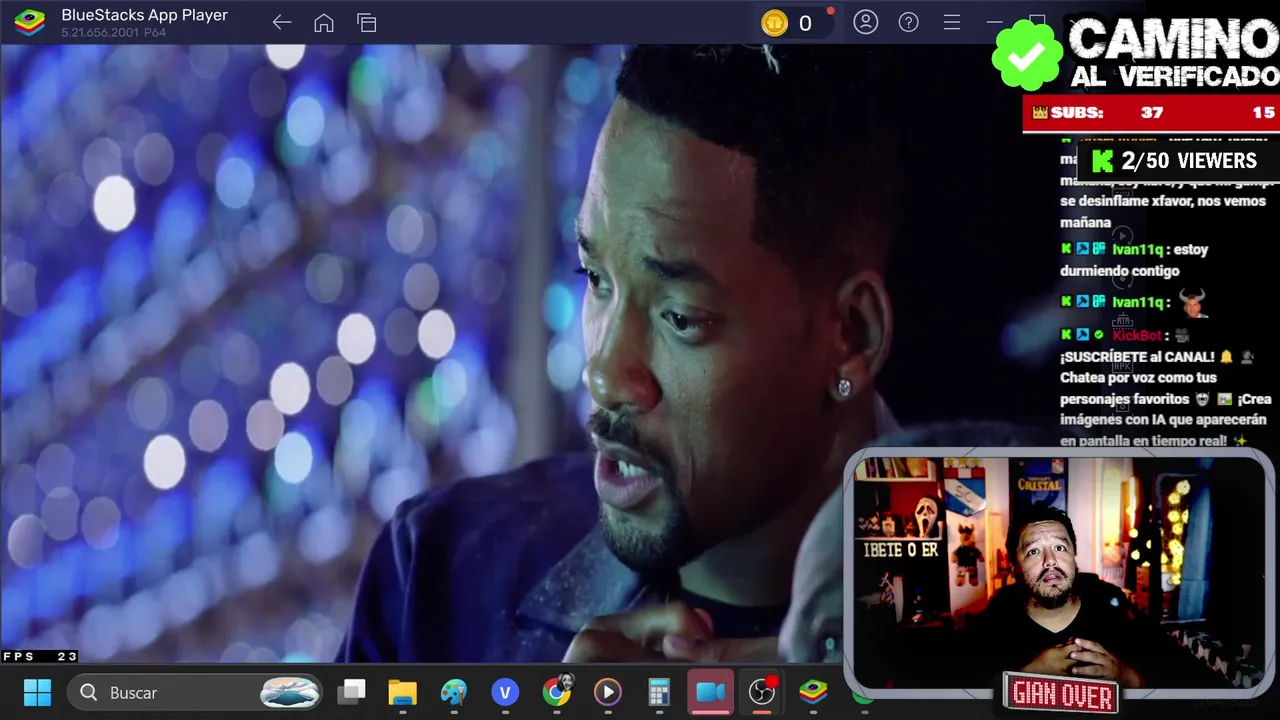Open BlueStacks hamburger menu
Image resolution: width=1280 pixels, height=720 pixels.
coord(952,22)
